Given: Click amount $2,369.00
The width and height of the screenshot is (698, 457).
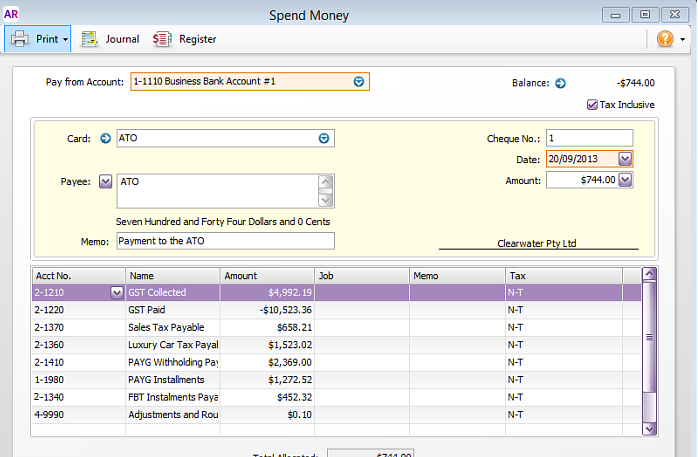Looking at the screenshot, I should [x=290, y=362].
